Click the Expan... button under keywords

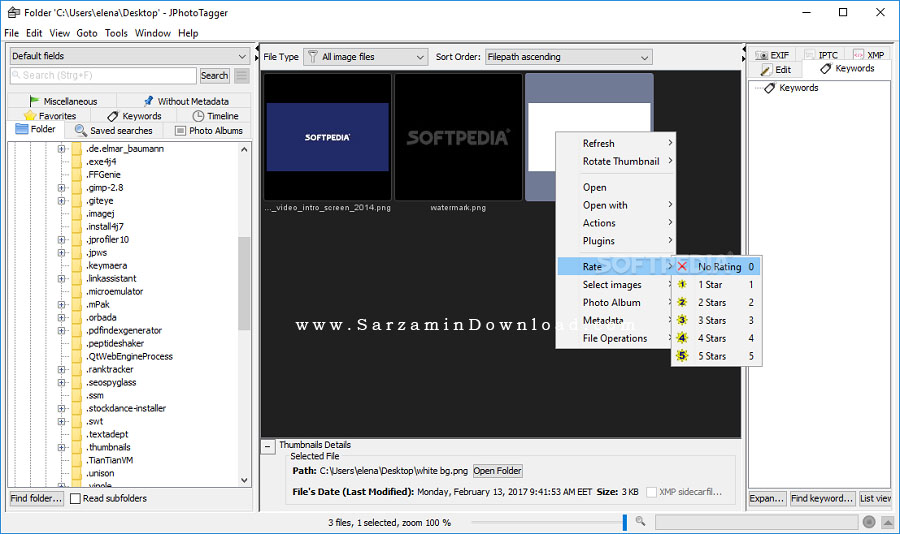point(766,498)
